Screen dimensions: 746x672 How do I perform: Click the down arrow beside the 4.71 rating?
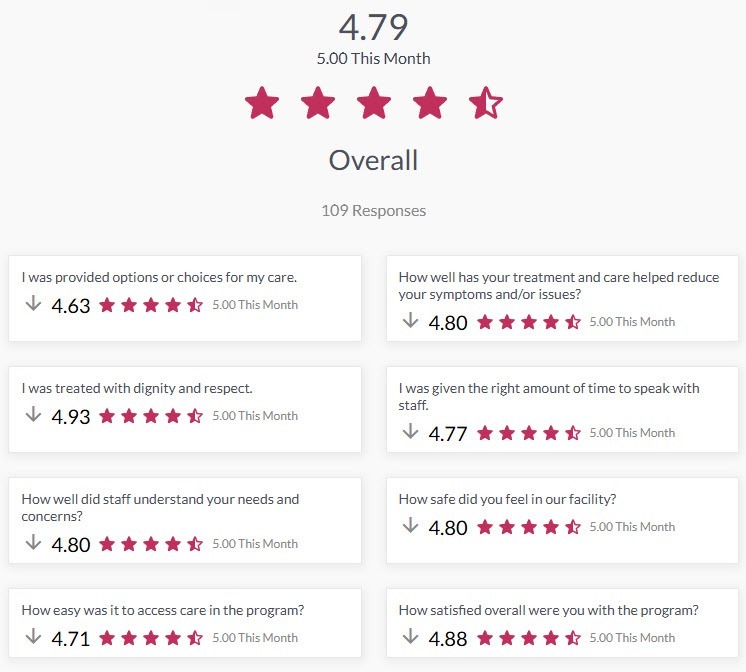(33, 636)
